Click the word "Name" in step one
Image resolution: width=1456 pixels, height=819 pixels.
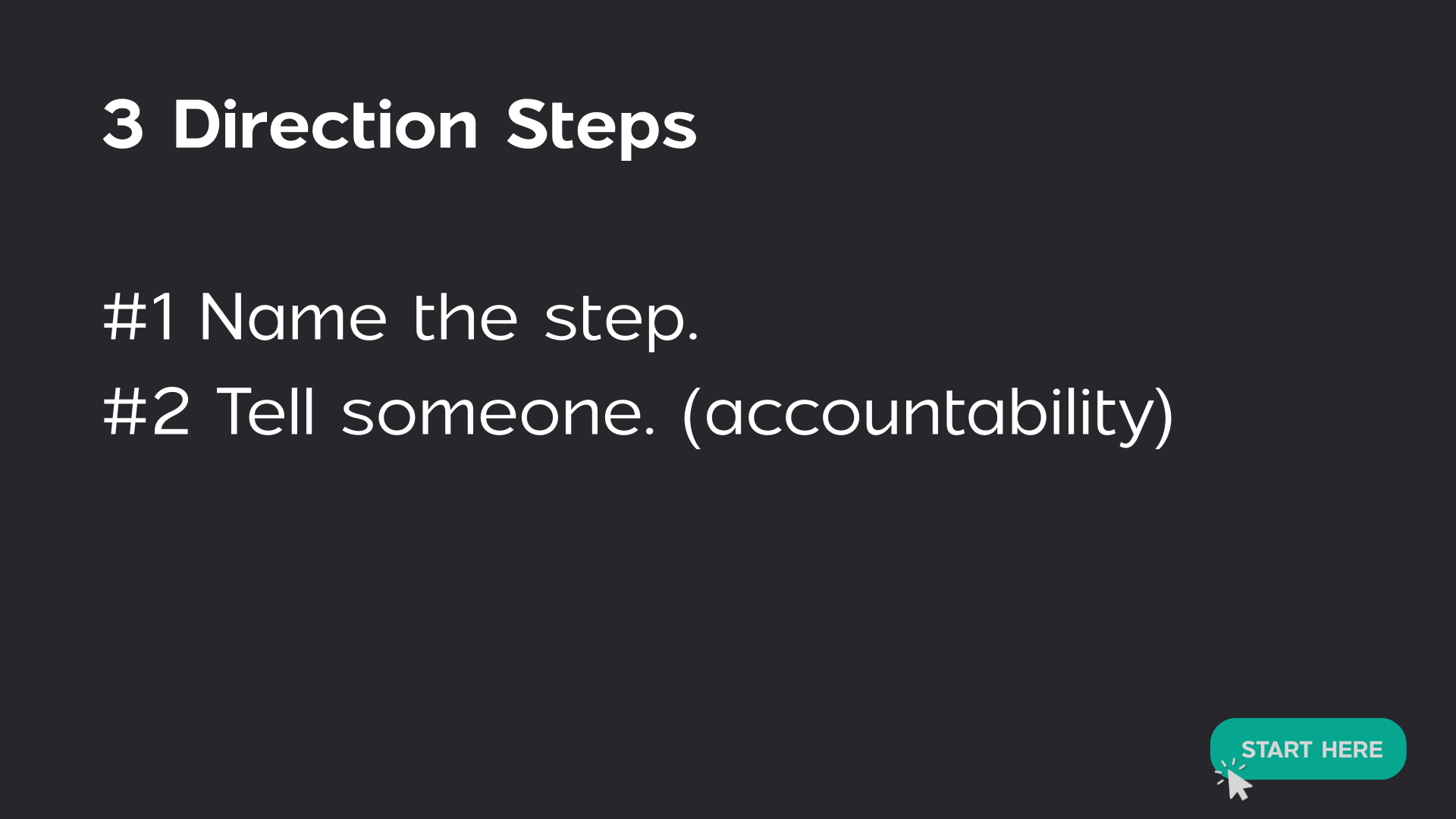[293, 318]
